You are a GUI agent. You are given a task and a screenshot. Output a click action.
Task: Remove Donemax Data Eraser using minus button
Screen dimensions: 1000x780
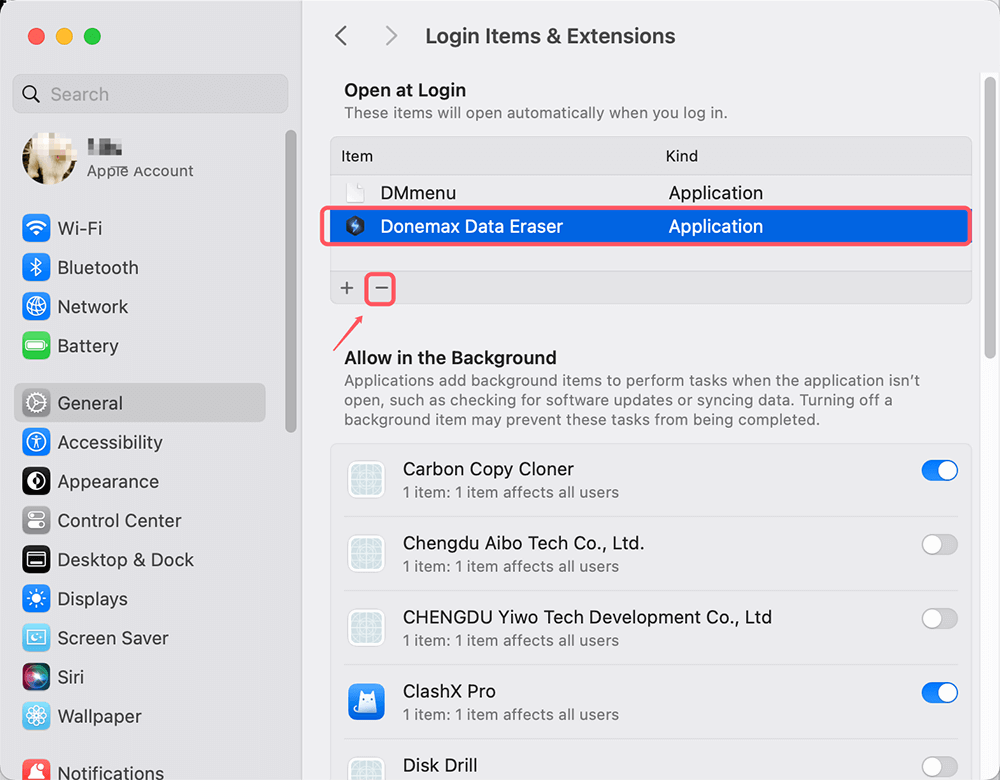coord(380,288)
